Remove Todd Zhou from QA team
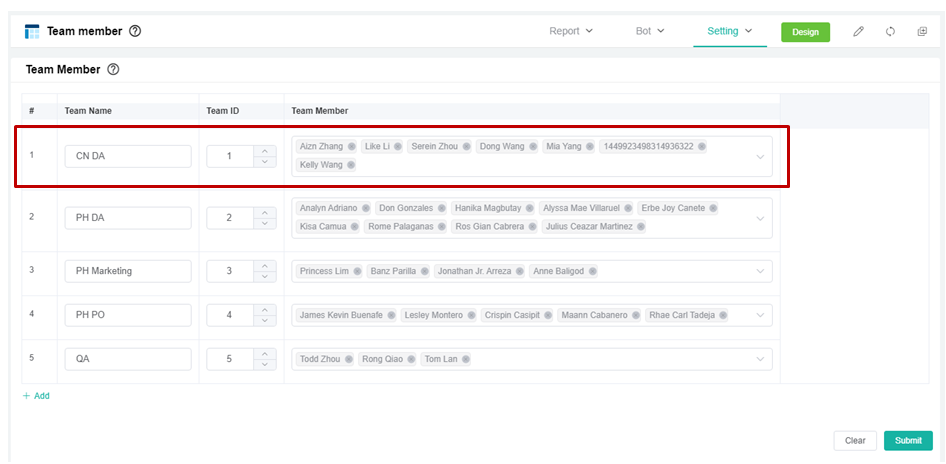The width and height of the screenshot is (946, 464). point(349,360)
